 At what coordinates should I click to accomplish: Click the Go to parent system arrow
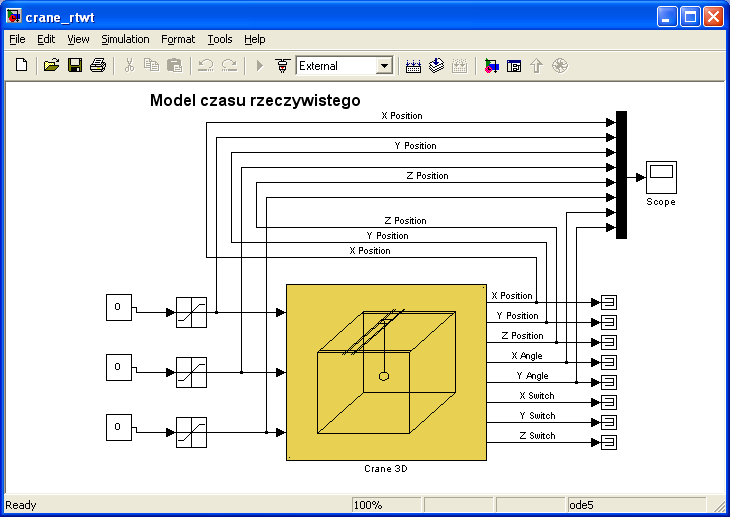tap(537, 66)
